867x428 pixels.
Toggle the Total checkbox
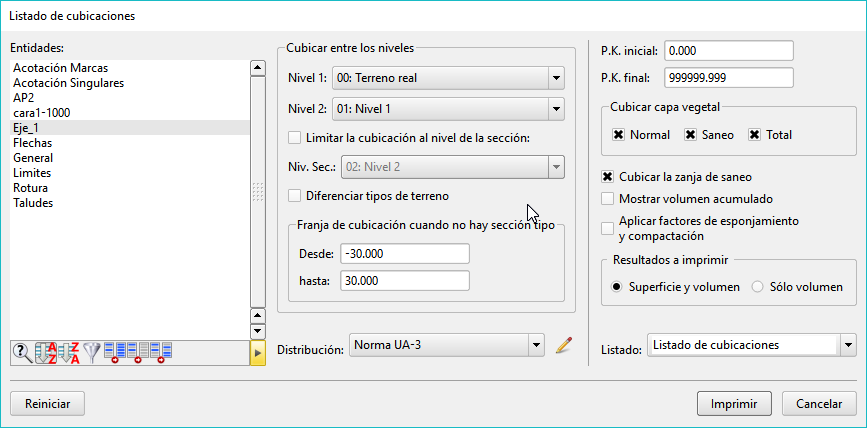(x=755, y=135)
